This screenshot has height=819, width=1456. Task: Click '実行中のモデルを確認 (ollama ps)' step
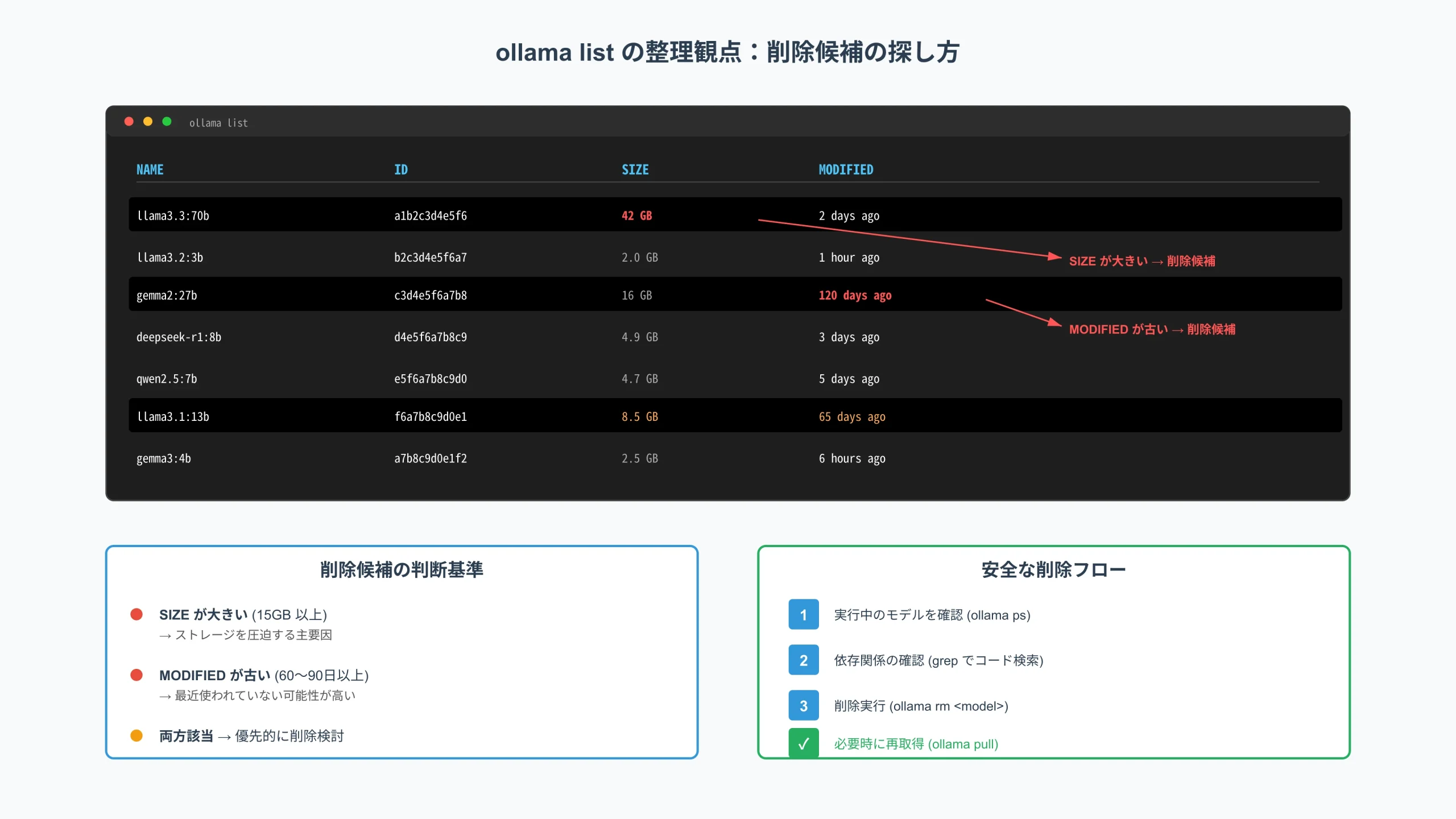(x=932, y=615)
